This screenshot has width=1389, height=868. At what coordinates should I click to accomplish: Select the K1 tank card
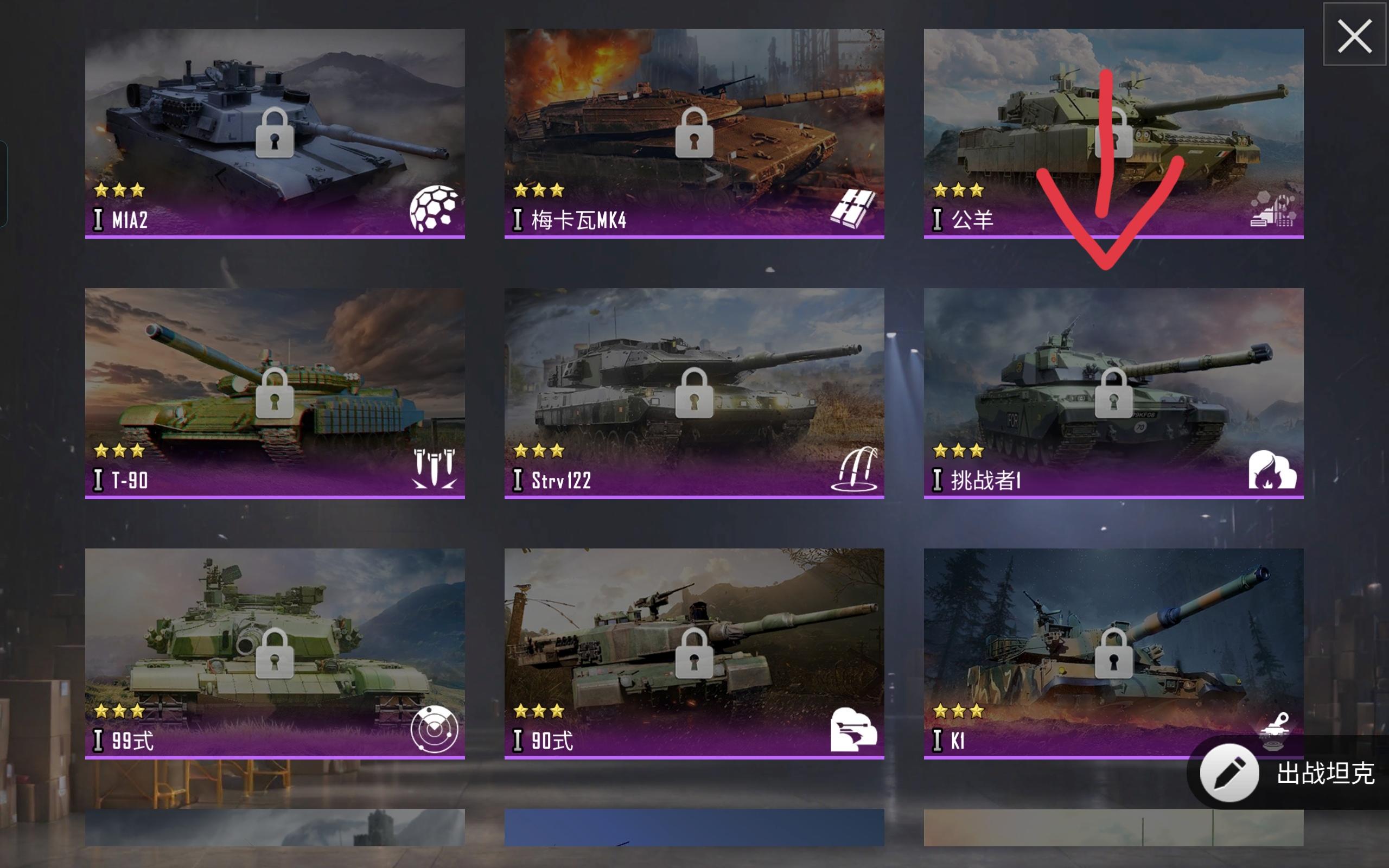pyautogui.click(x=1113, y=654)
